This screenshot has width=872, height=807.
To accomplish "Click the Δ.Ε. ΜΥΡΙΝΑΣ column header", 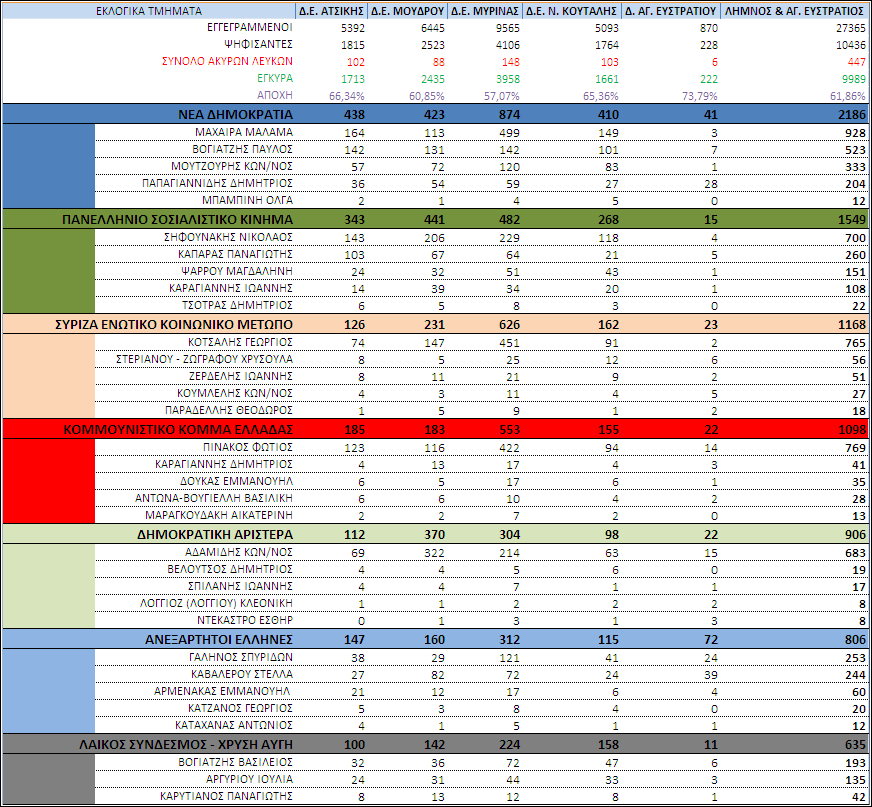I will click(x=485, y=11).
